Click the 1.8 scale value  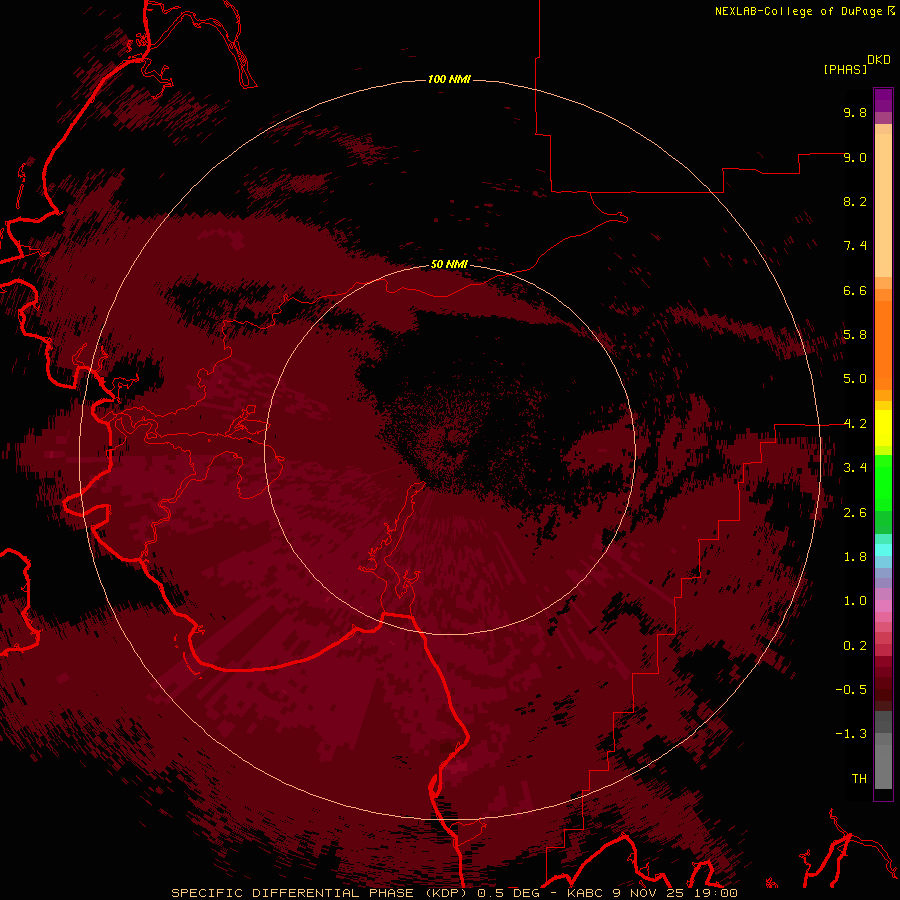click(855, 557)
